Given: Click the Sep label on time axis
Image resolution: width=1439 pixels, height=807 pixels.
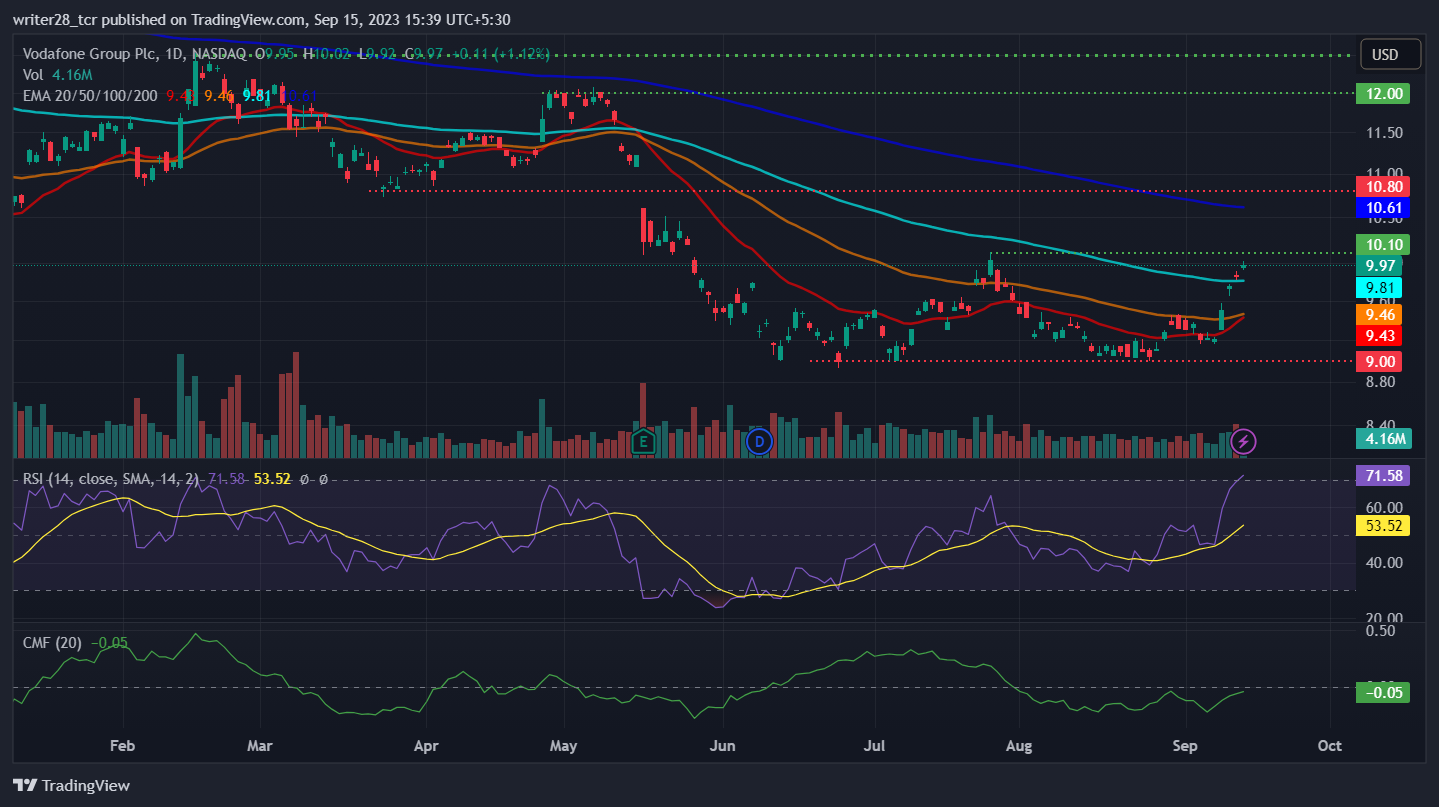Looking at the screenshot, I should click(1186, 746).
